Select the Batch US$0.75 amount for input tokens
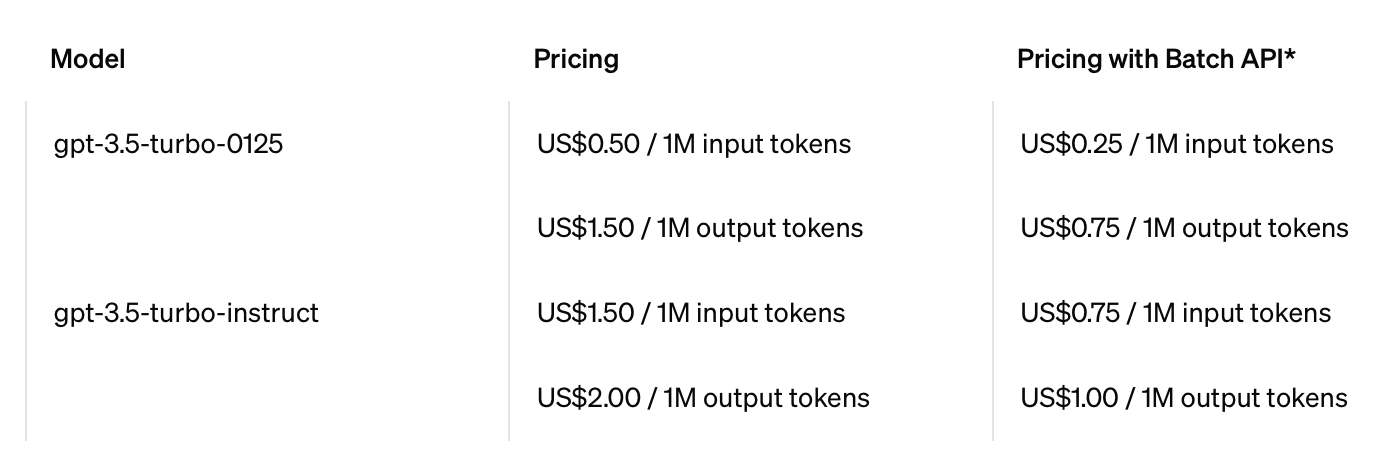The height and width of the screenshot is (470, 1386). pyautogui.click(x=1070, y=313)
